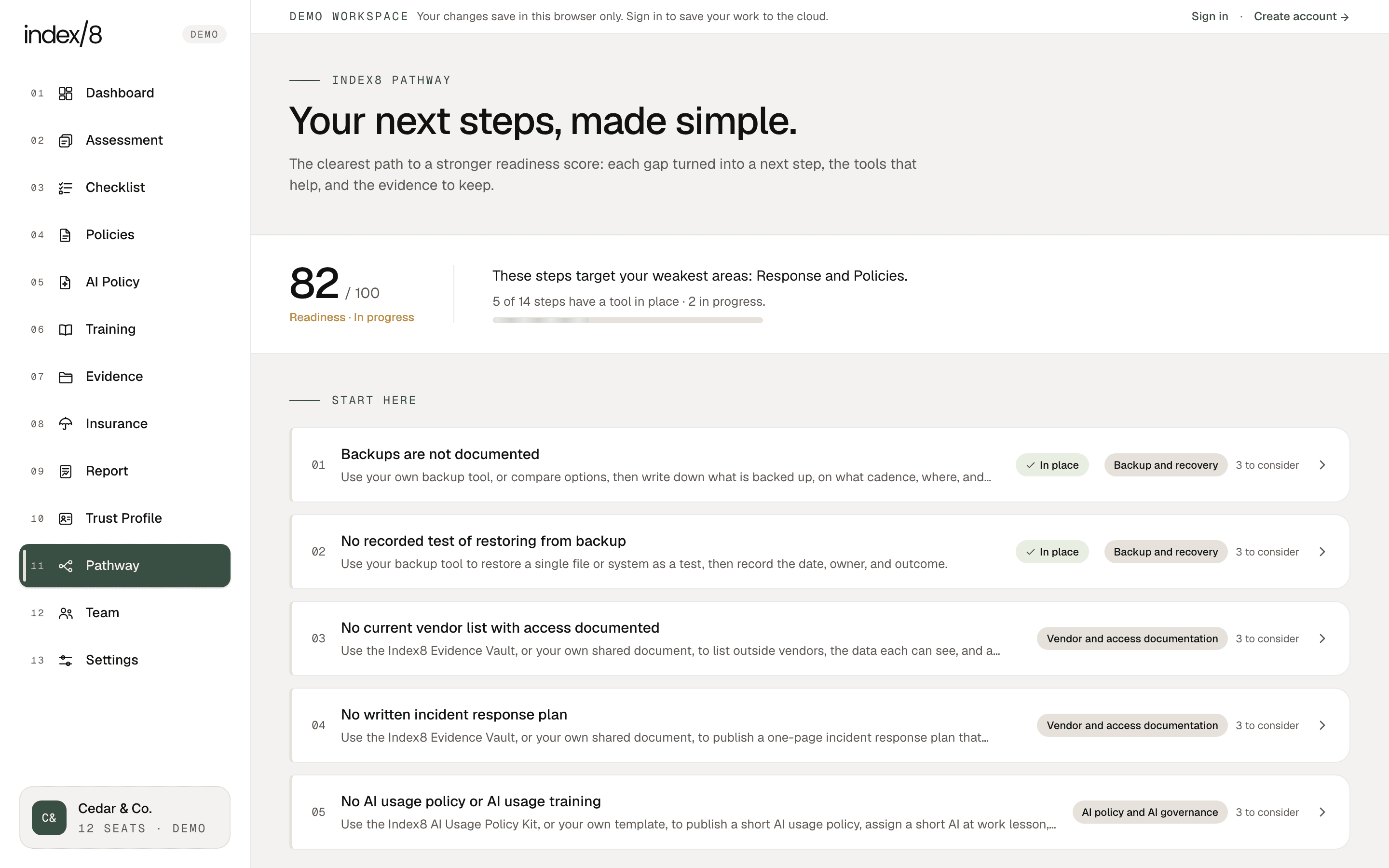Click the Team people icon
The height and width of the screenshot is (868, 1389).
pos(66,613)
